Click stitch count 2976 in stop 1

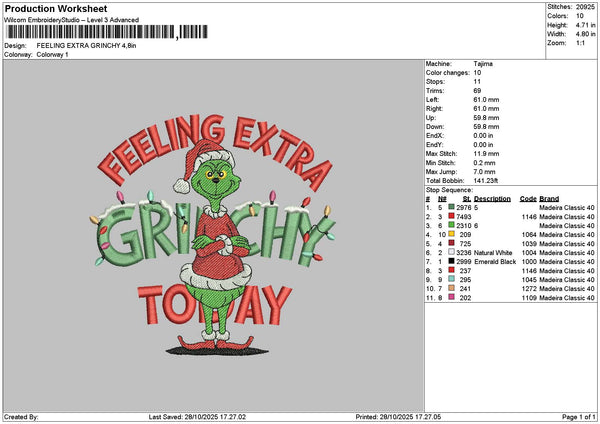[x=464, y=208]
